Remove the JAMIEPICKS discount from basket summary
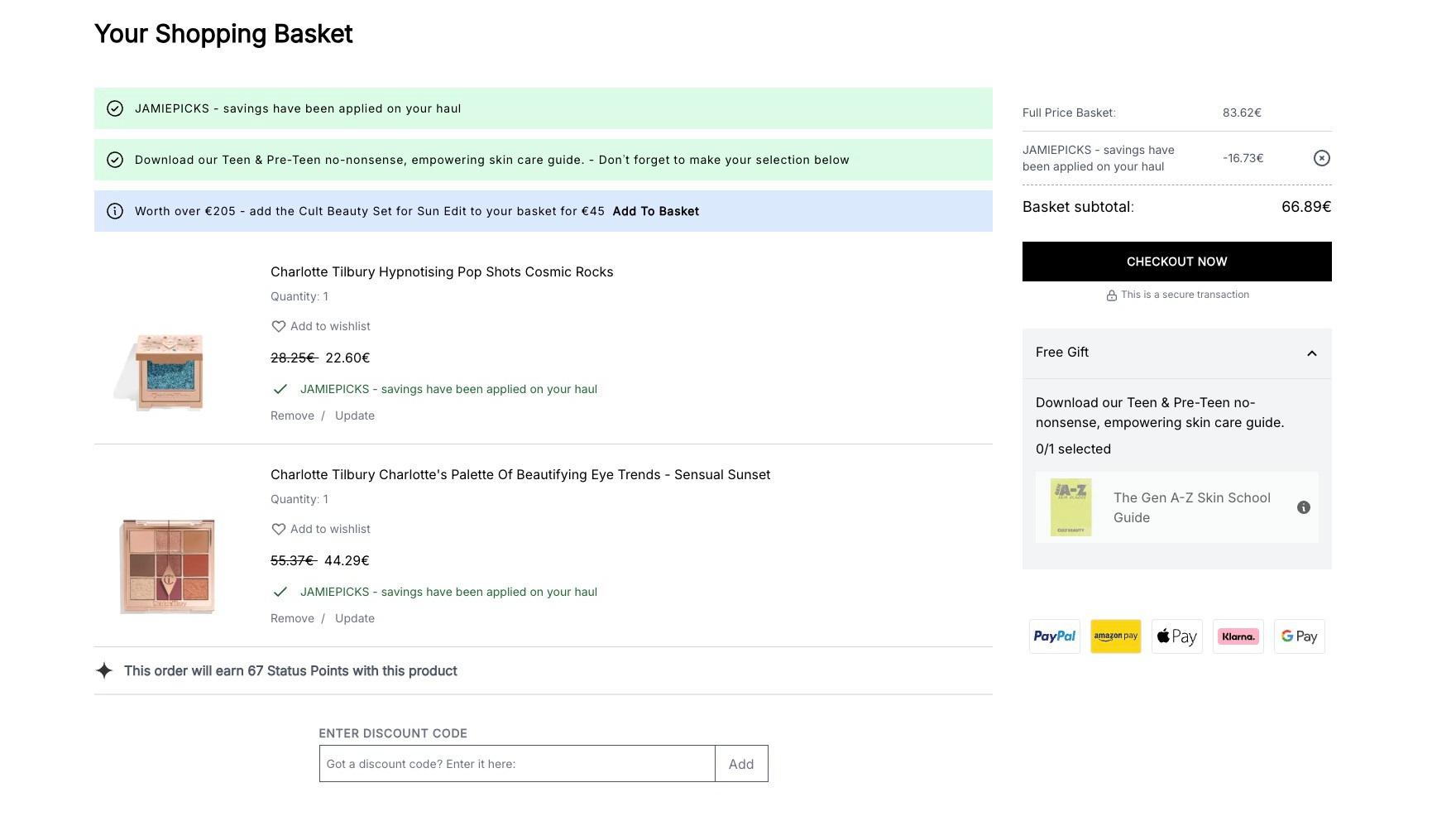This screenshot has width=1456, height=821. tap(1321, 158)
